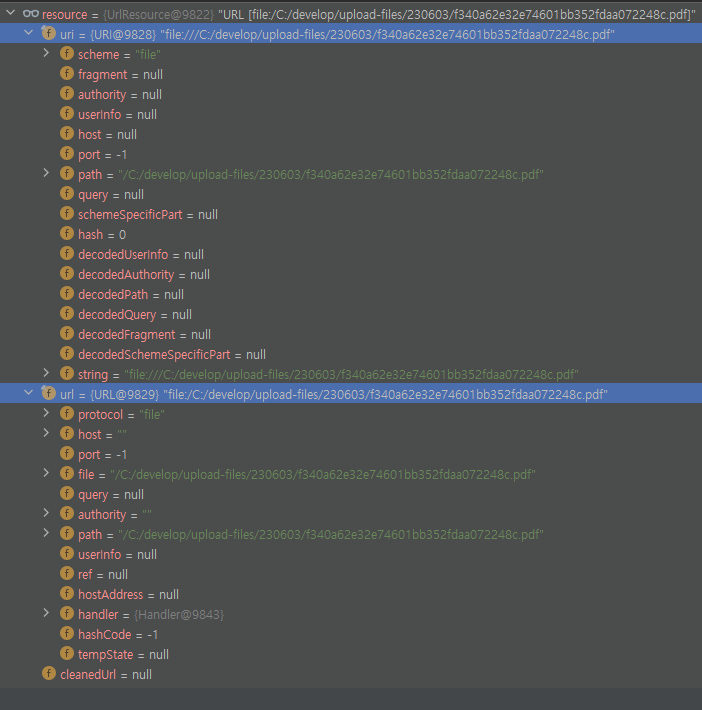The height and width of the screenshot is (710, 702).
Task: Select the query = null row under url
Action: [x=351, y=494]
